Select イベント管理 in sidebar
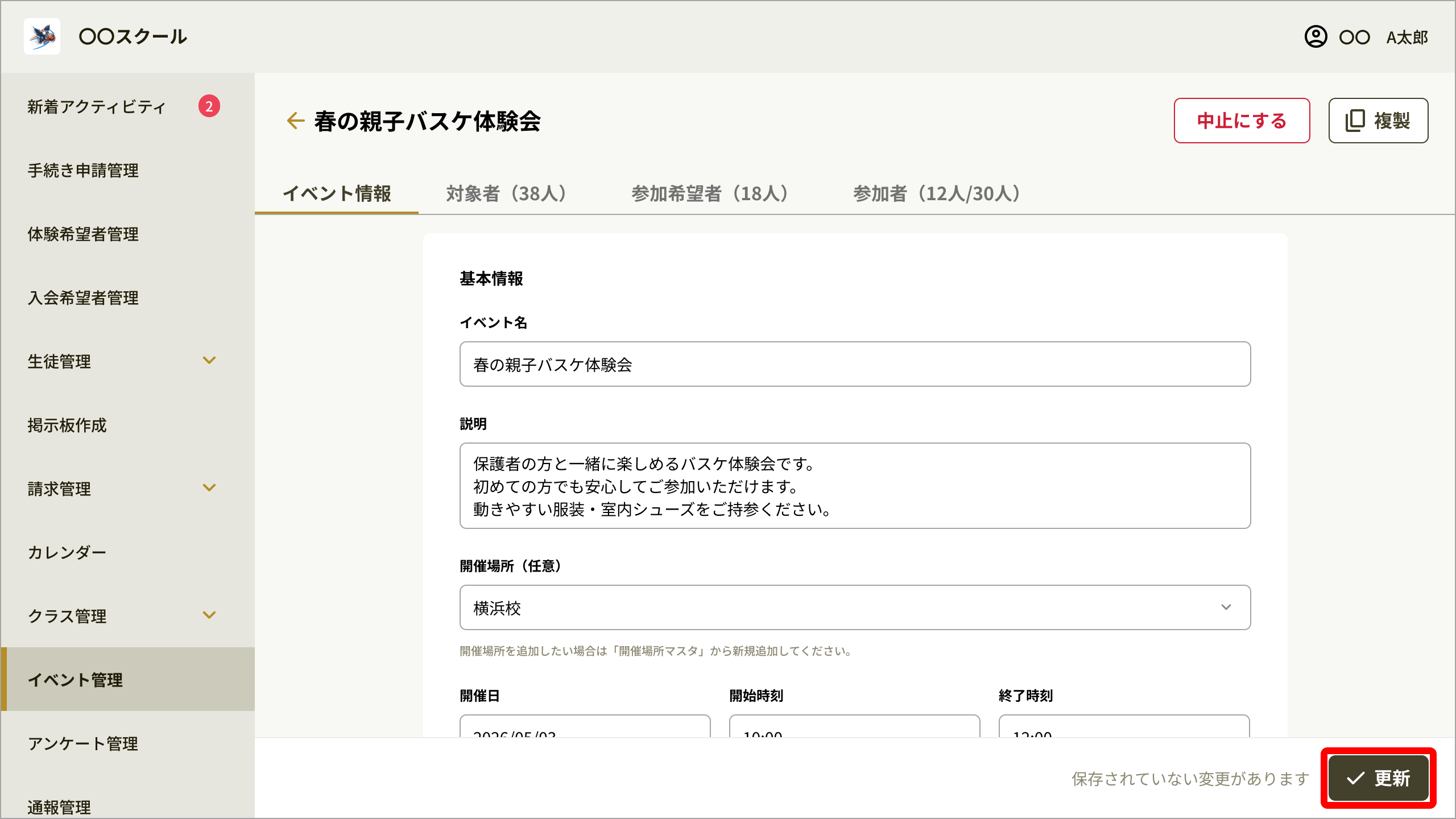The image size is (1456, 819). pyautogui.click(x=128, y=679)
